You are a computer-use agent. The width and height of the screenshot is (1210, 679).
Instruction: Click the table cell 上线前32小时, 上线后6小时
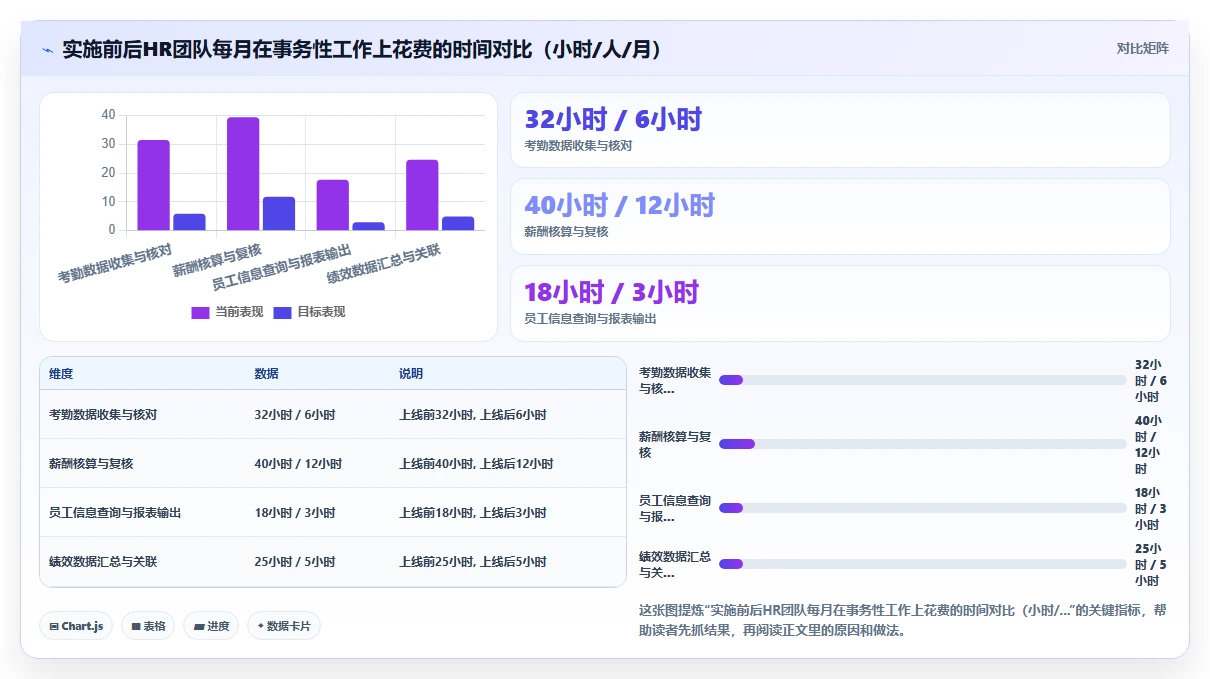click(472, 415)
